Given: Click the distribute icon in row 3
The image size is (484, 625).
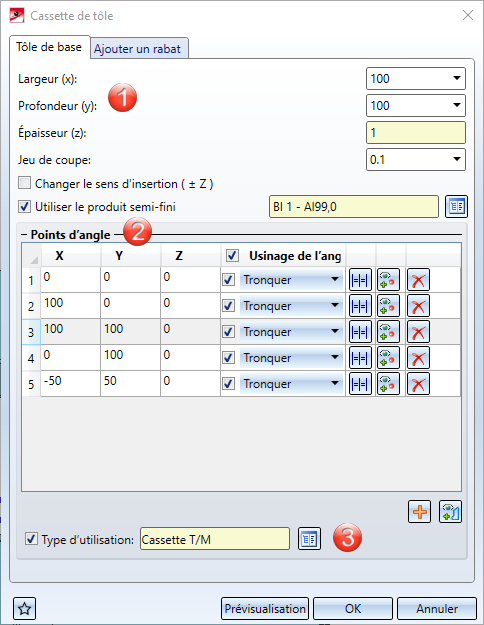Looking at the screenshot, I should coord(360,332).
